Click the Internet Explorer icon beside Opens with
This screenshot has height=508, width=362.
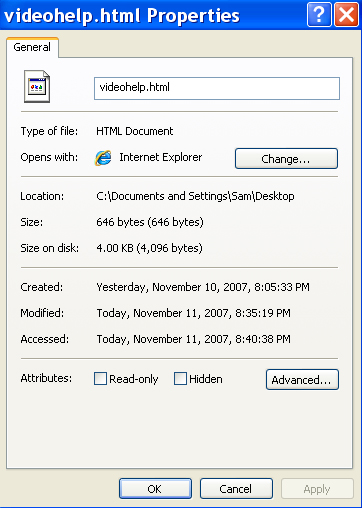(103, 158)
